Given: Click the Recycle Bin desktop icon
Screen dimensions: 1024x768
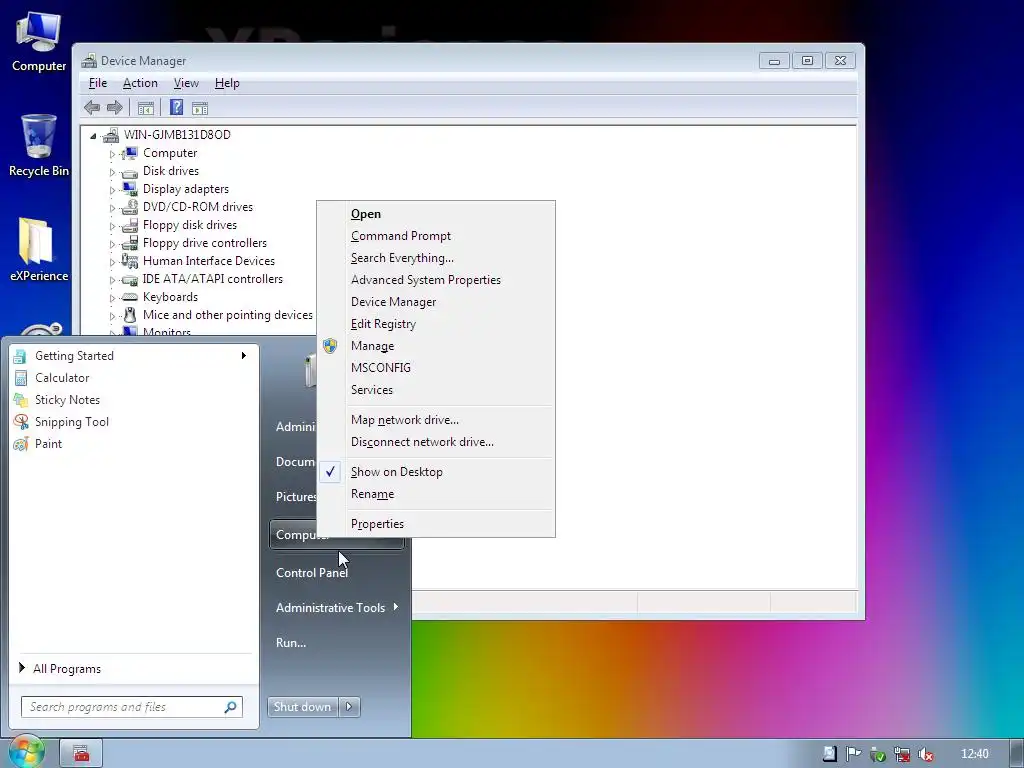Looking at the screenshot, I should coord(39,146).
